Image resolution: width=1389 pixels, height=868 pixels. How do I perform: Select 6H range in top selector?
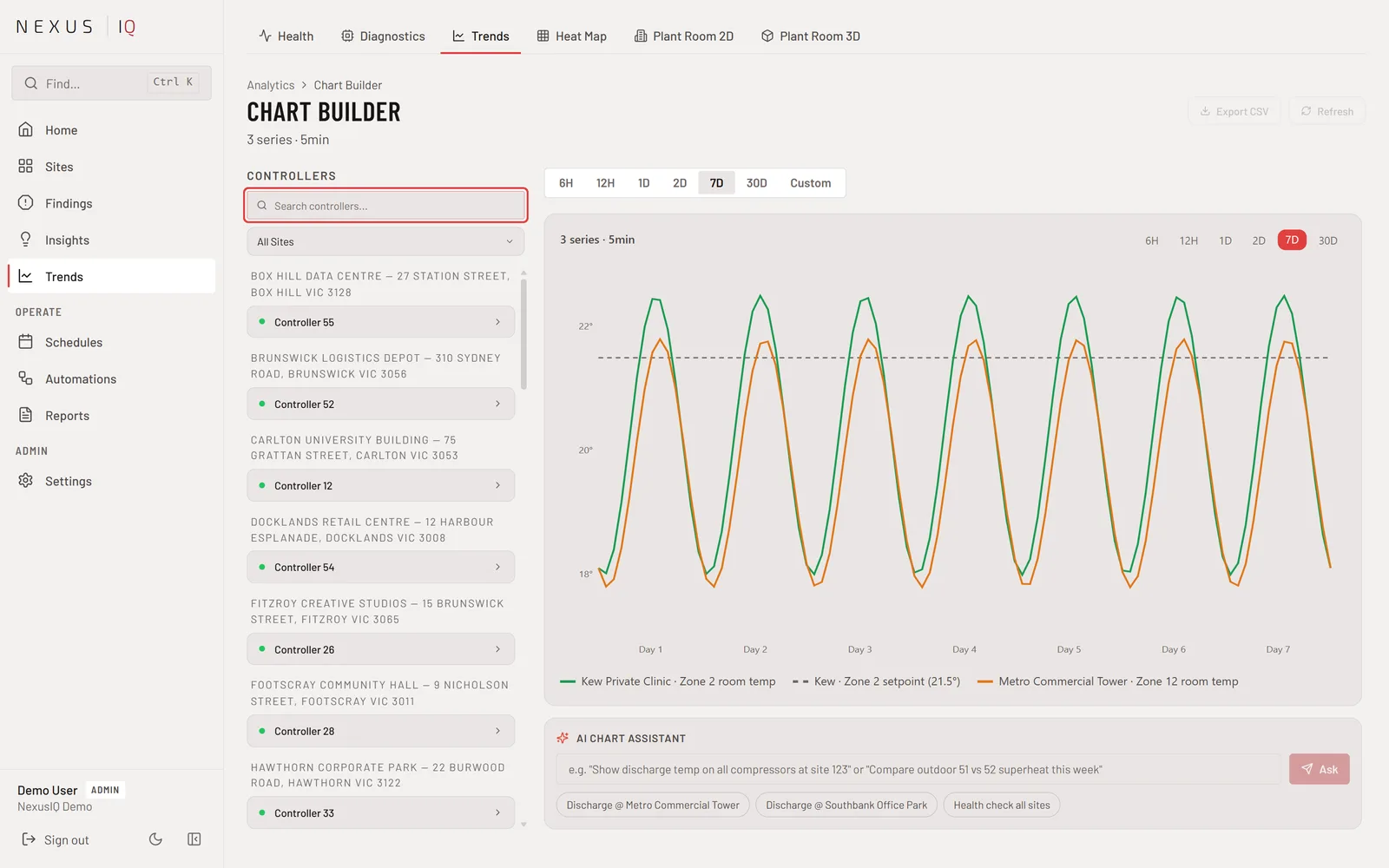[566, 183]
